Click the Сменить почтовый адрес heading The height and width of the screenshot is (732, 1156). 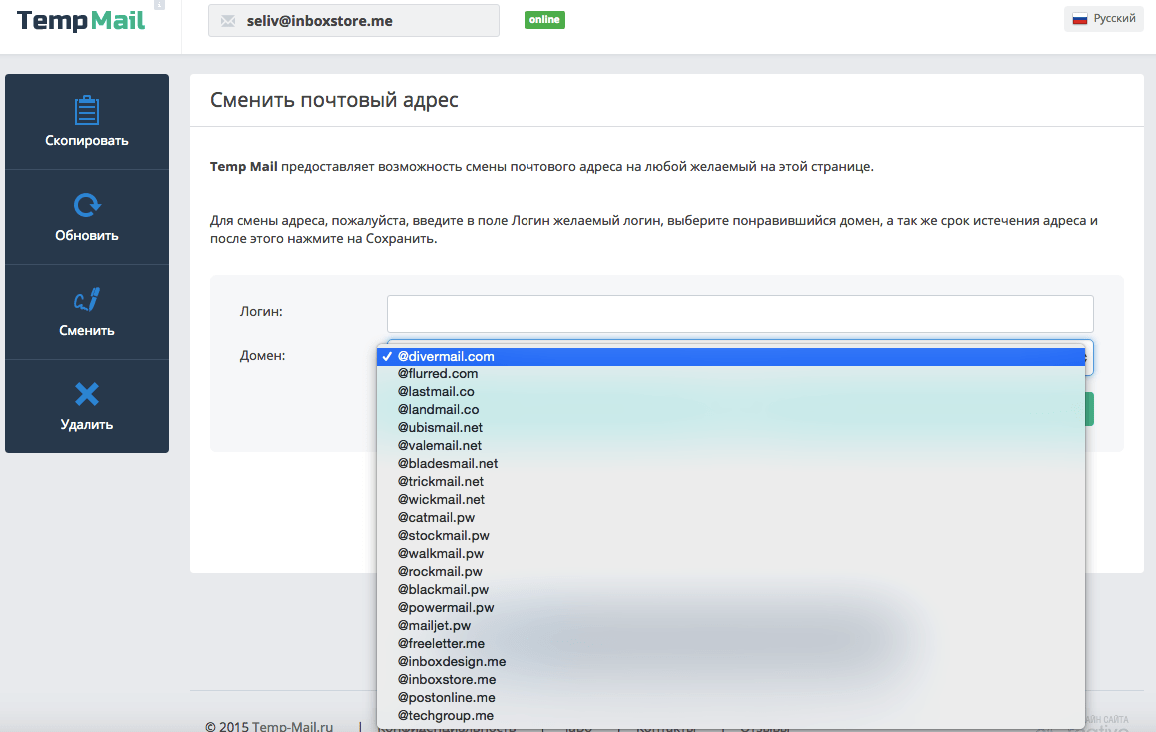coord(334,100)
